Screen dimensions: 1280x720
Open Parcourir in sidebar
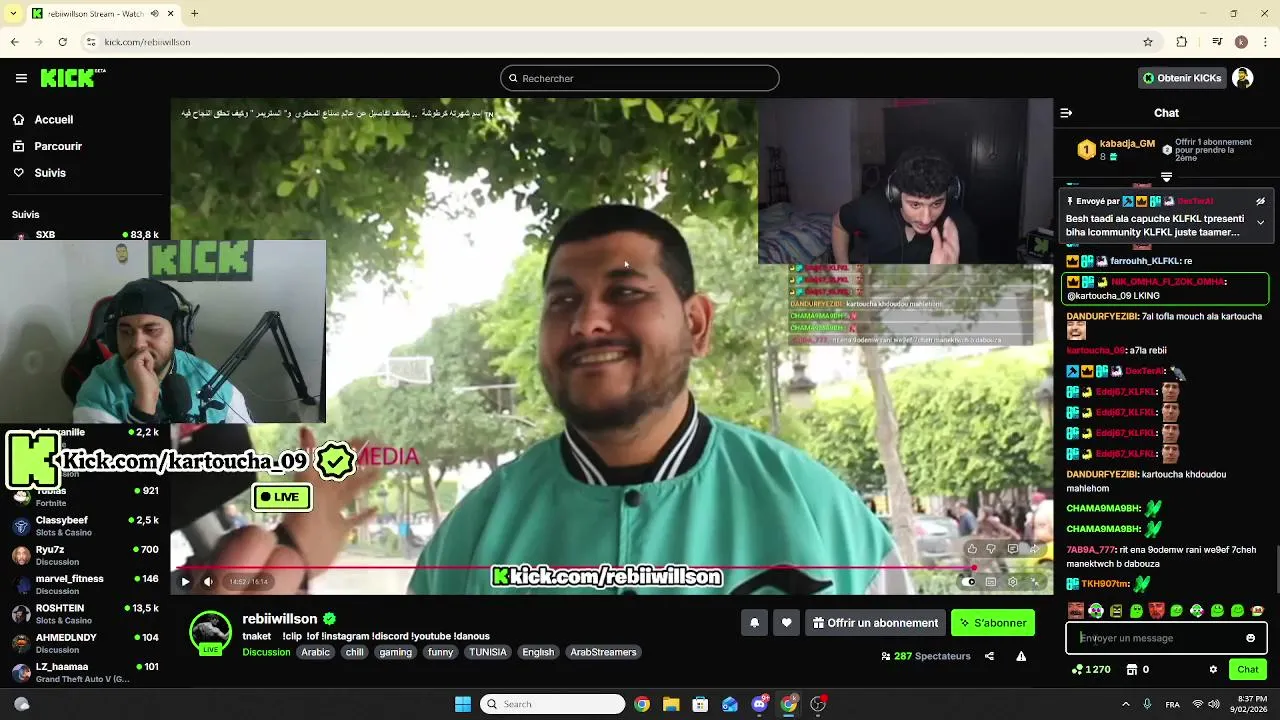click(58, 146)
